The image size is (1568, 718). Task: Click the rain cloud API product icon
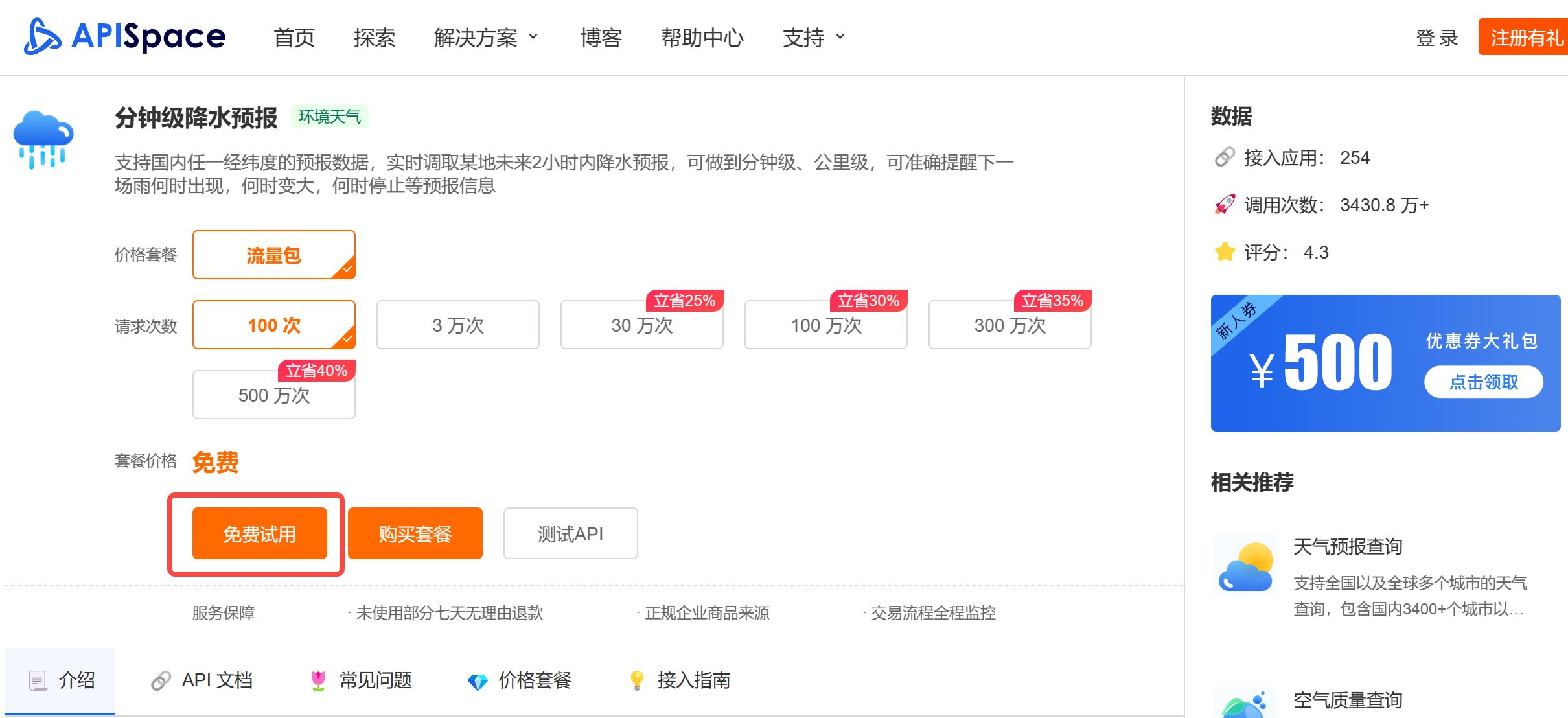(43, 137)
